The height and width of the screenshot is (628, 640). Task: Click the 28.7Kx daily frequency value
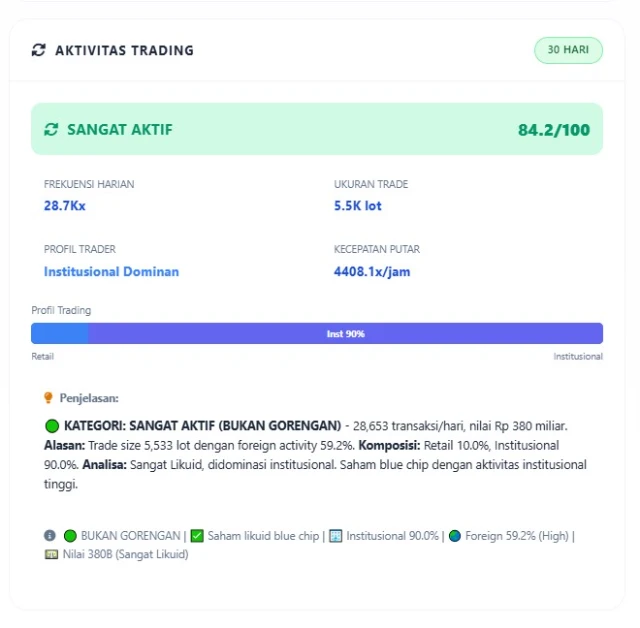[x=65, y=206]
